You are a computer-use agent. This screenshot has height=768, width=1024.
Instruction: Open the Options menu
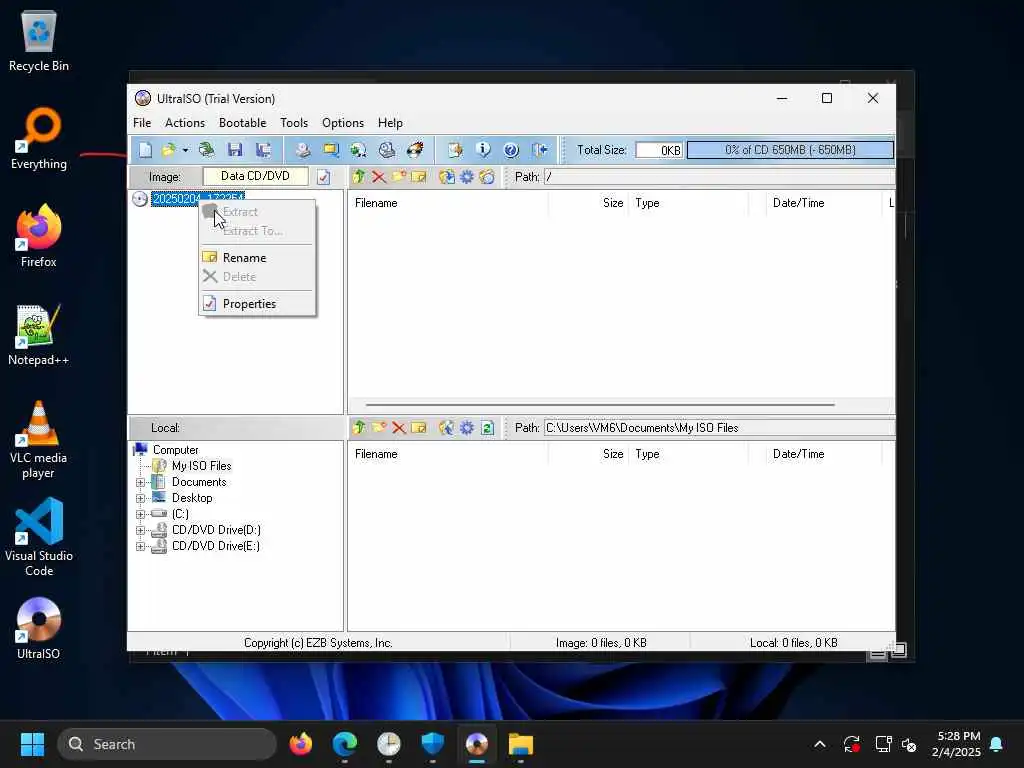[x=343, y=123]
